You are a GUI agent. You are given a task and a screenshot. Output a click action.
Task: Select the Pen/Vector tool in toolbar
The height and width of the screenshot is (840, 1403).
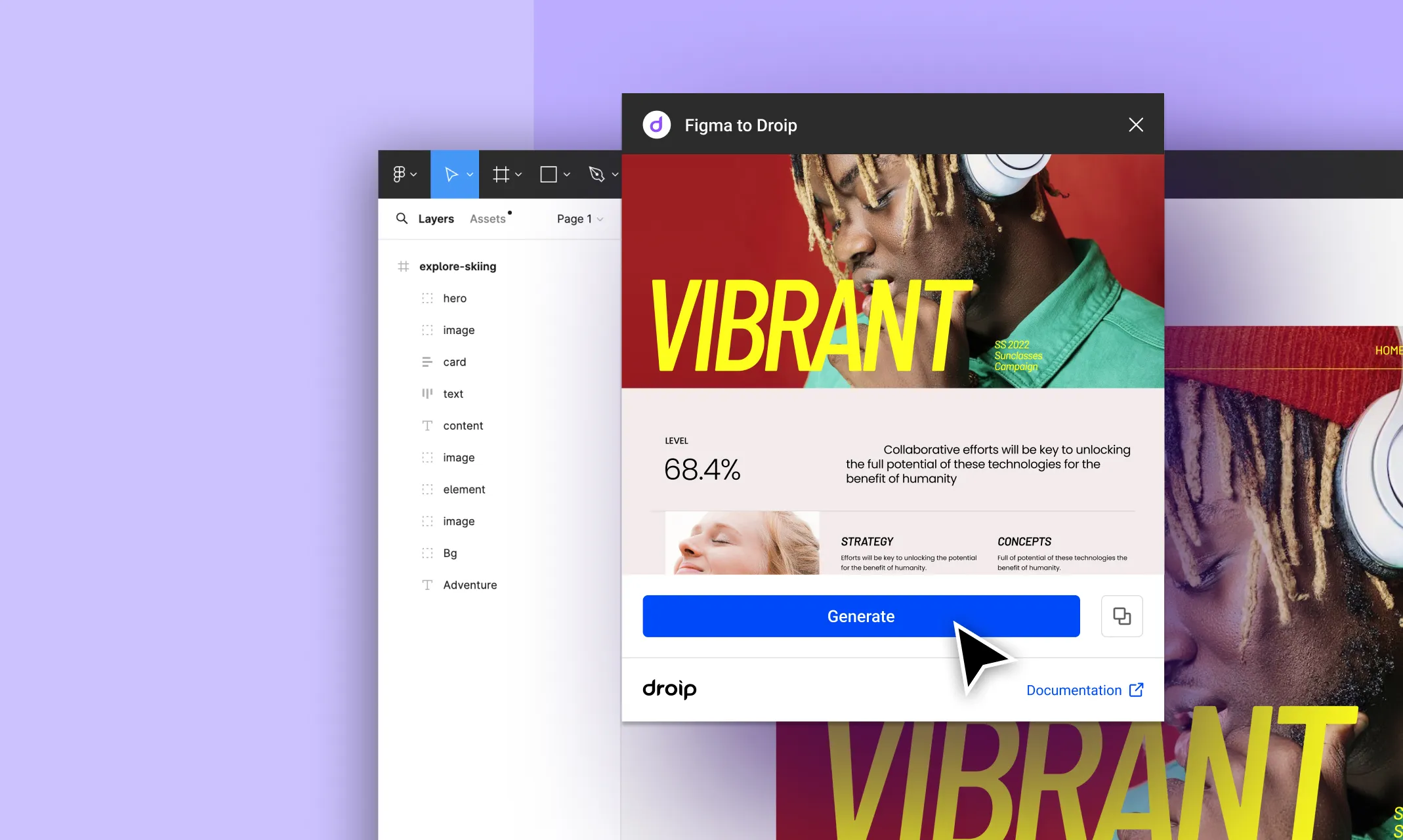click(x=597, y=173)
